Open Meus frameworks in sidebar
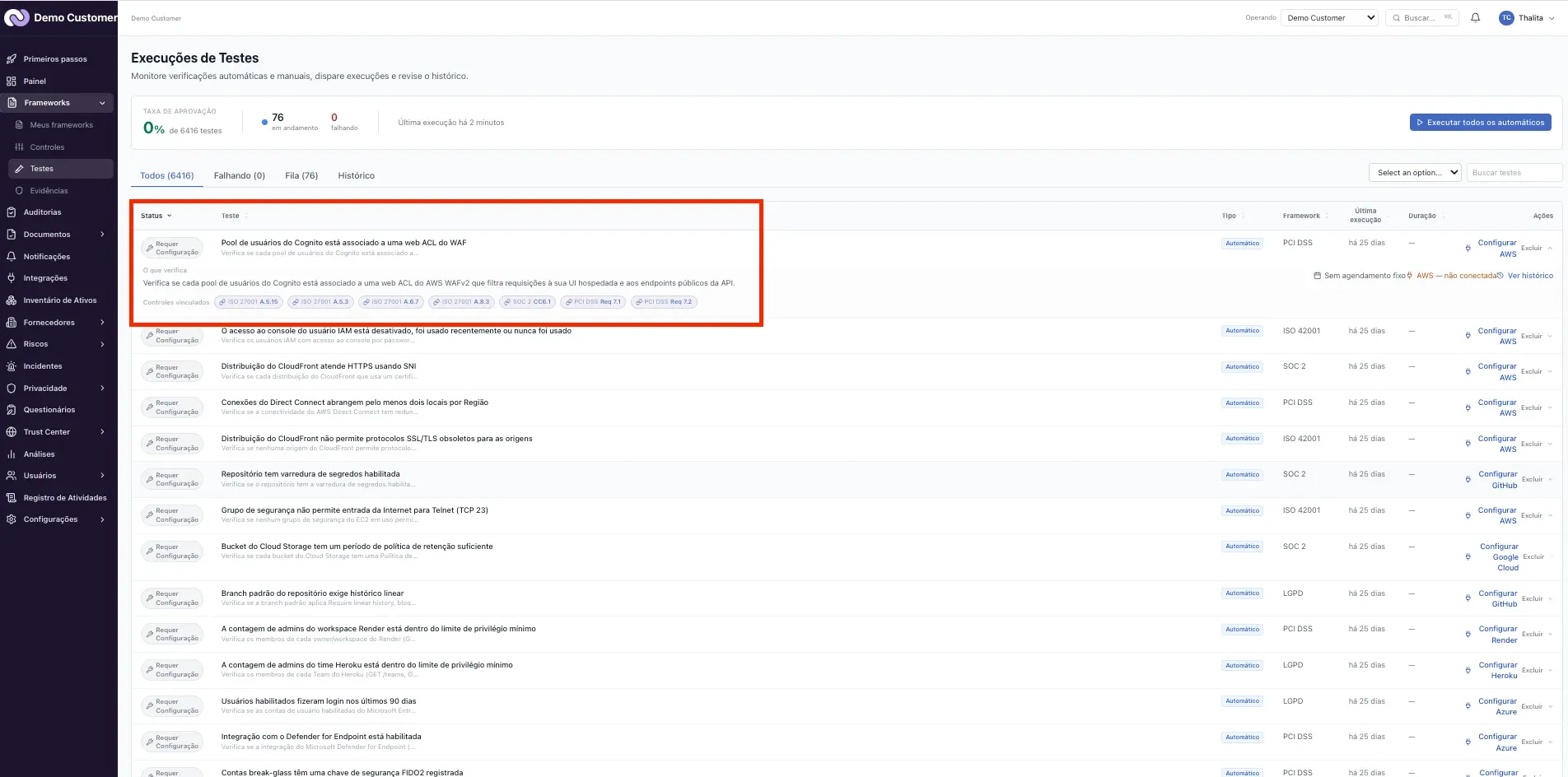 coord(61,125)
